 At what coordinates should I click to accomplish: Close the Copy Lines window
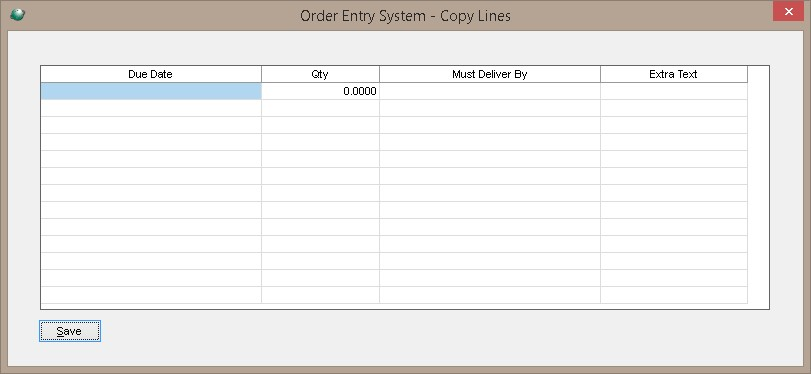788,11
